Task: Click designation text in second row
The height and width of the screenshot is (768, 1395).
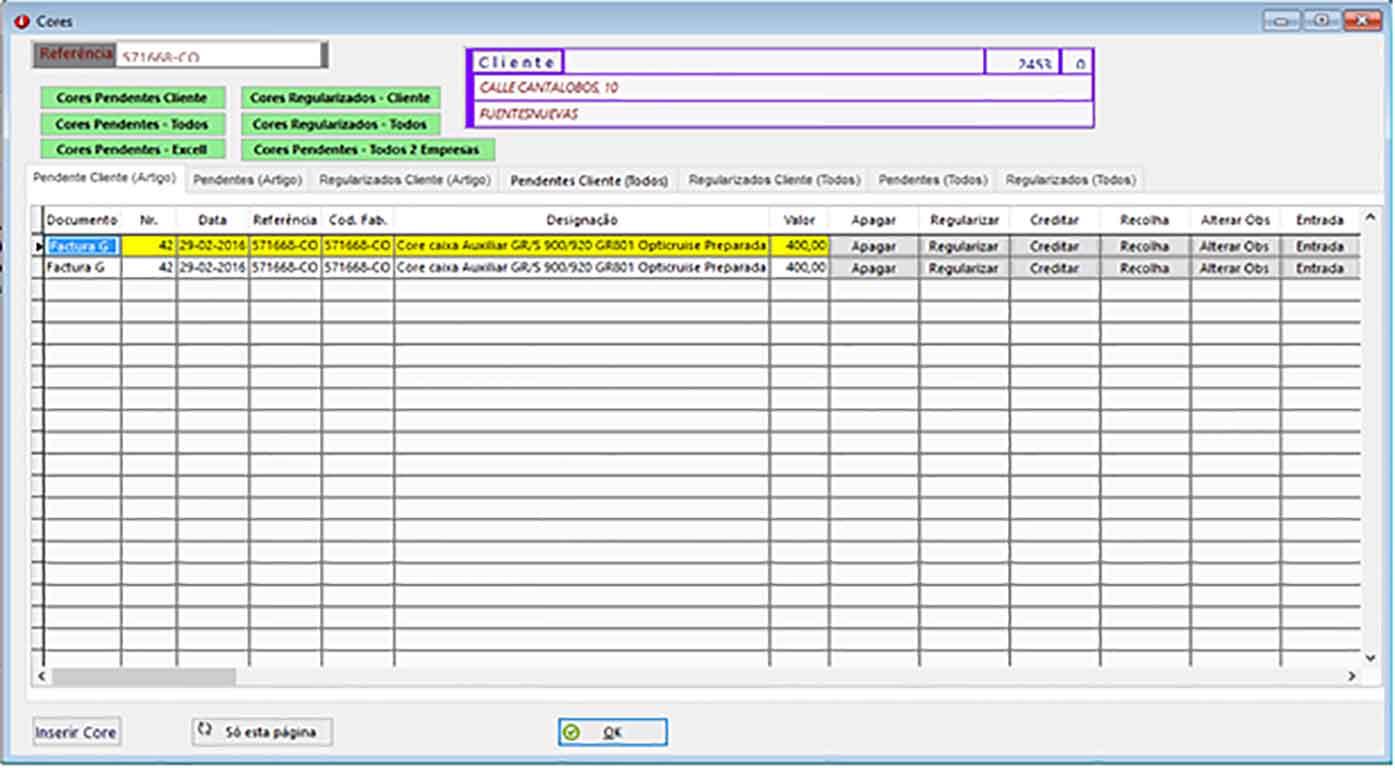Action: point(582,268)
